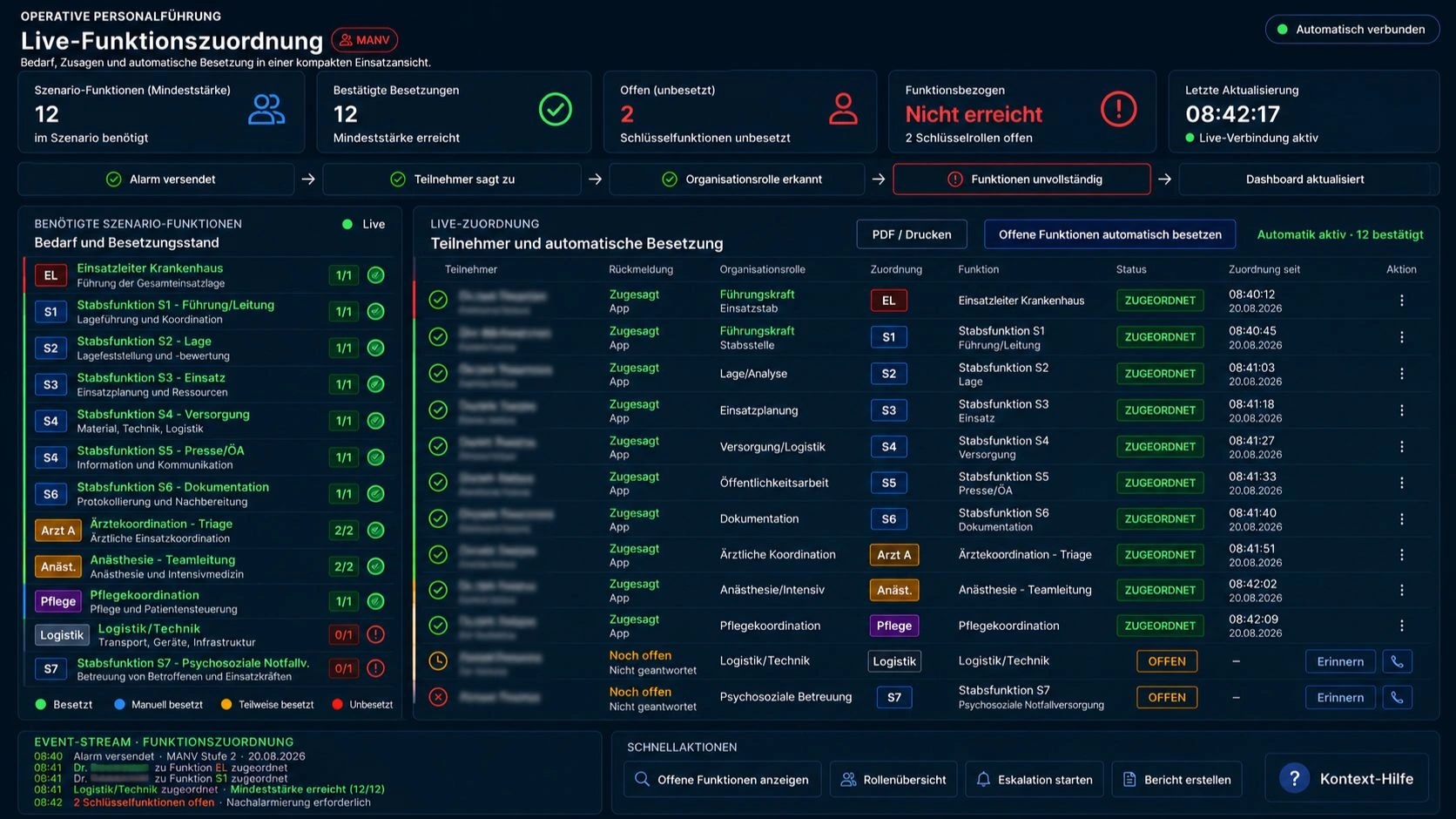Screen dimensions: 1456x819
Task: Click the phone icon in Logistik/Technik row
Action: (1397, 661)
